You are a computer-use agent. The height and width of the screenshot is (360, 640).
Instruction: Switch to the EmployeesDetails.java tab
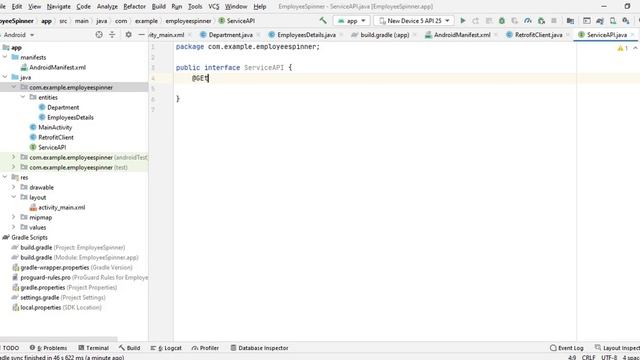point(306,35)
